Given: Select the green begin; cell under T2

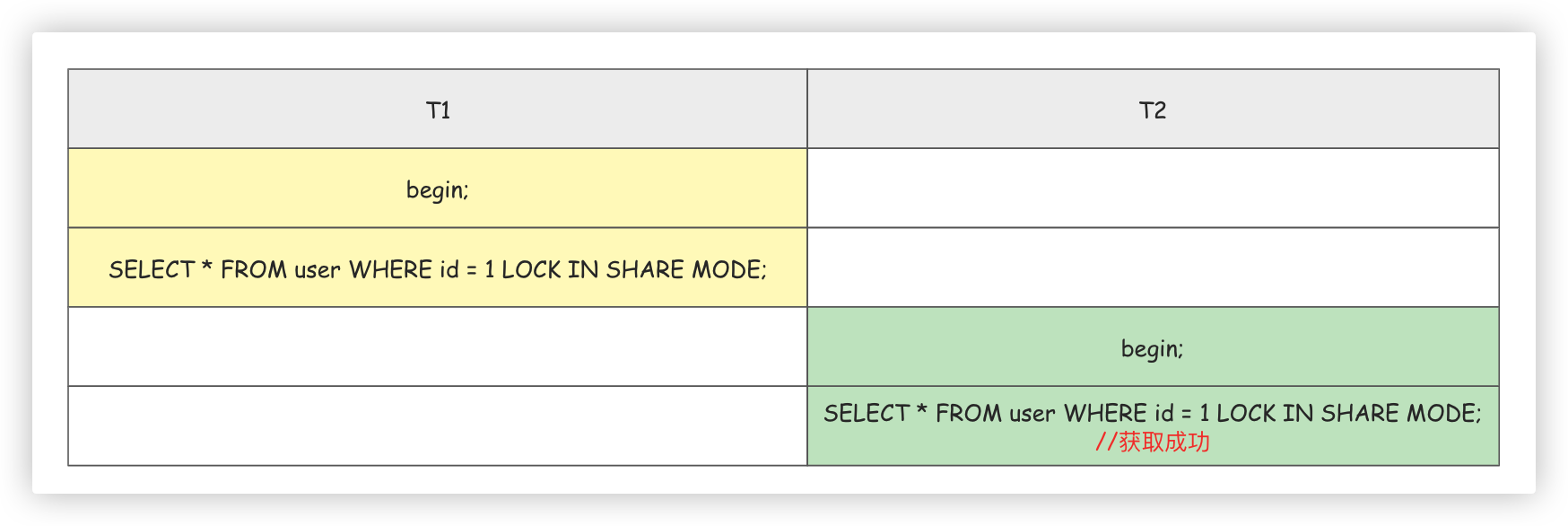Looking at the screenshot, I should coord(1153,346).
